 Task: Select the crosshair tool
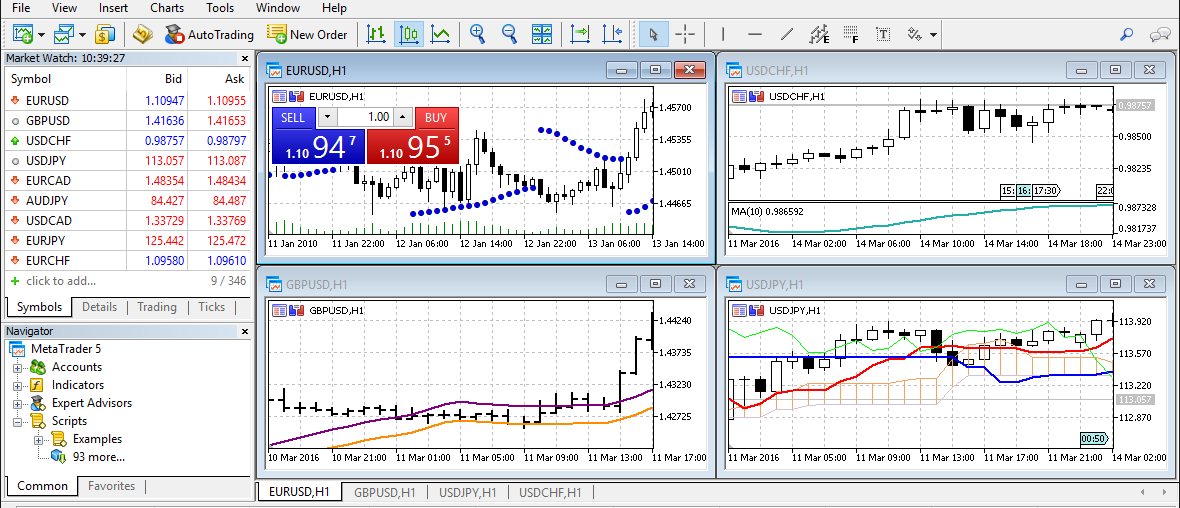(x=685, y=34)
